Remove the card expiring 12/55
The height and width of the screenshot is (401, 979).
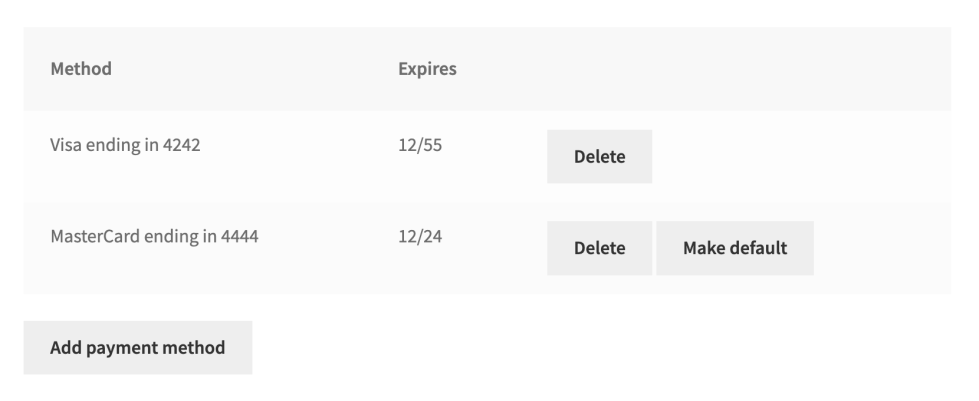599,157
